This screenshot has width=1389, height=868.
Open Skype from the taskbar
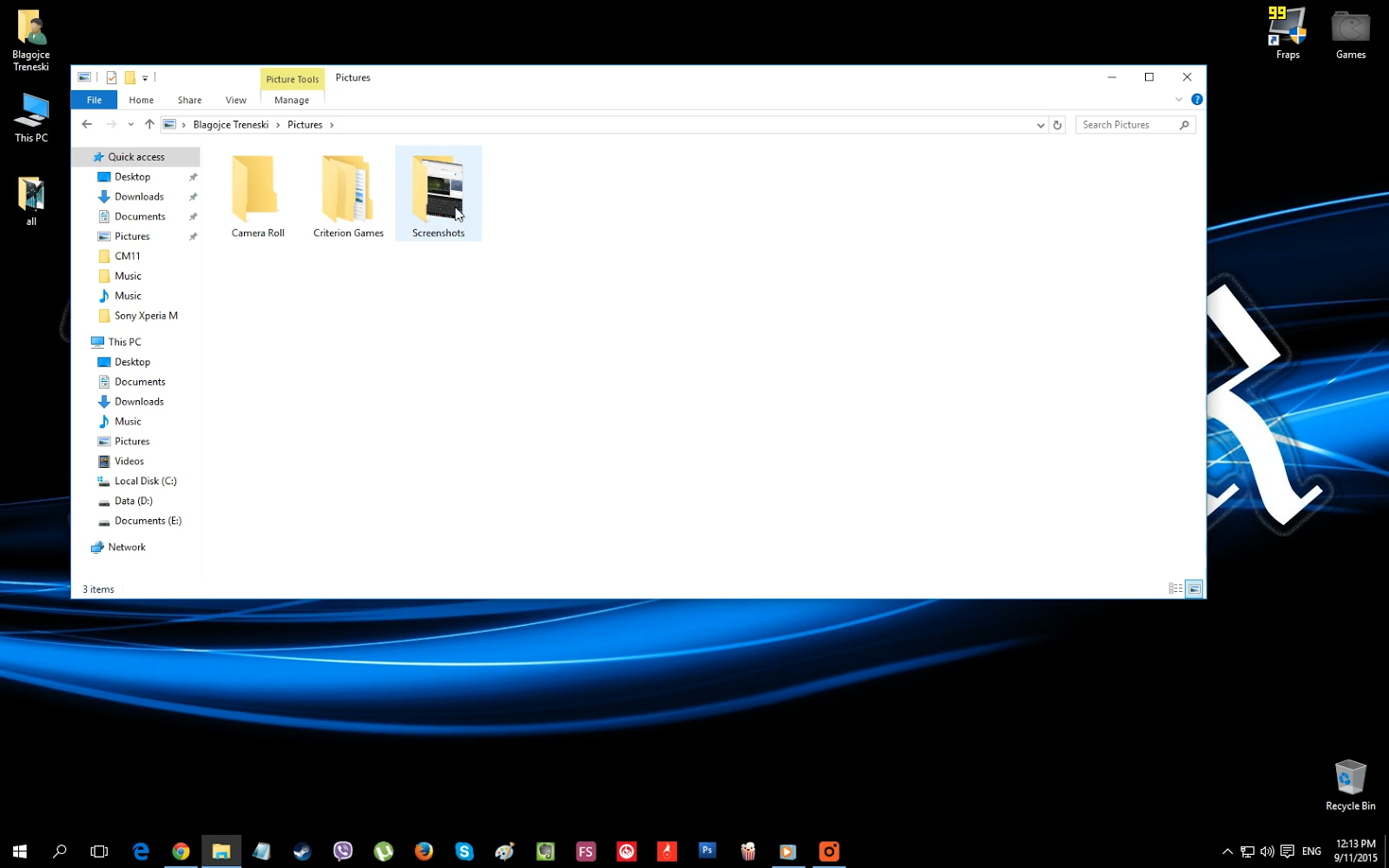click(x=464, y=851)
